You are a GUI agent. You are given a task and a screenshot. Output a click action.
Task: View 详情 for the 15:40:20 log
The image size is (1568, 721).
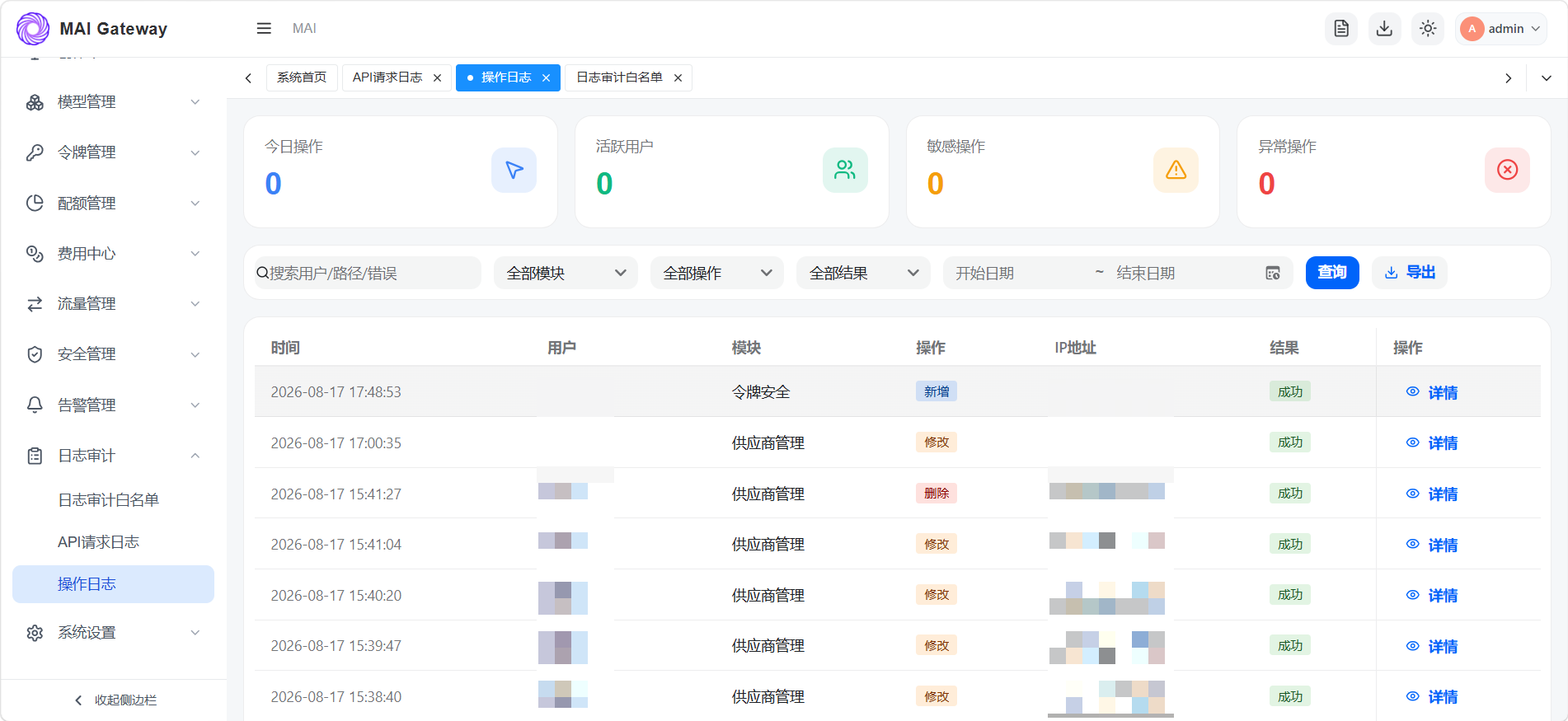point(1432,595)
